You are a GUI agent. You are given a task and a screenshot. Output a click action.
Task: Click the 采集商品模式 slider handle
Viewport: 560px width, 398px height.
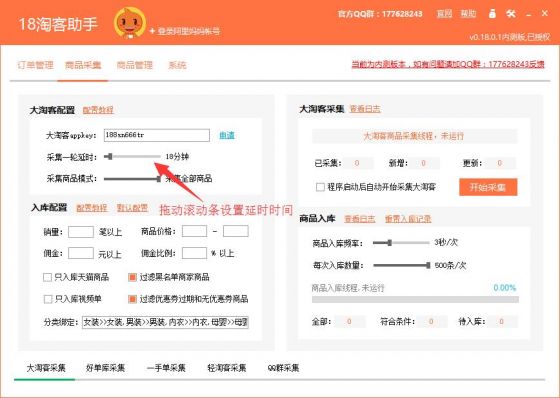pos(159,179)
